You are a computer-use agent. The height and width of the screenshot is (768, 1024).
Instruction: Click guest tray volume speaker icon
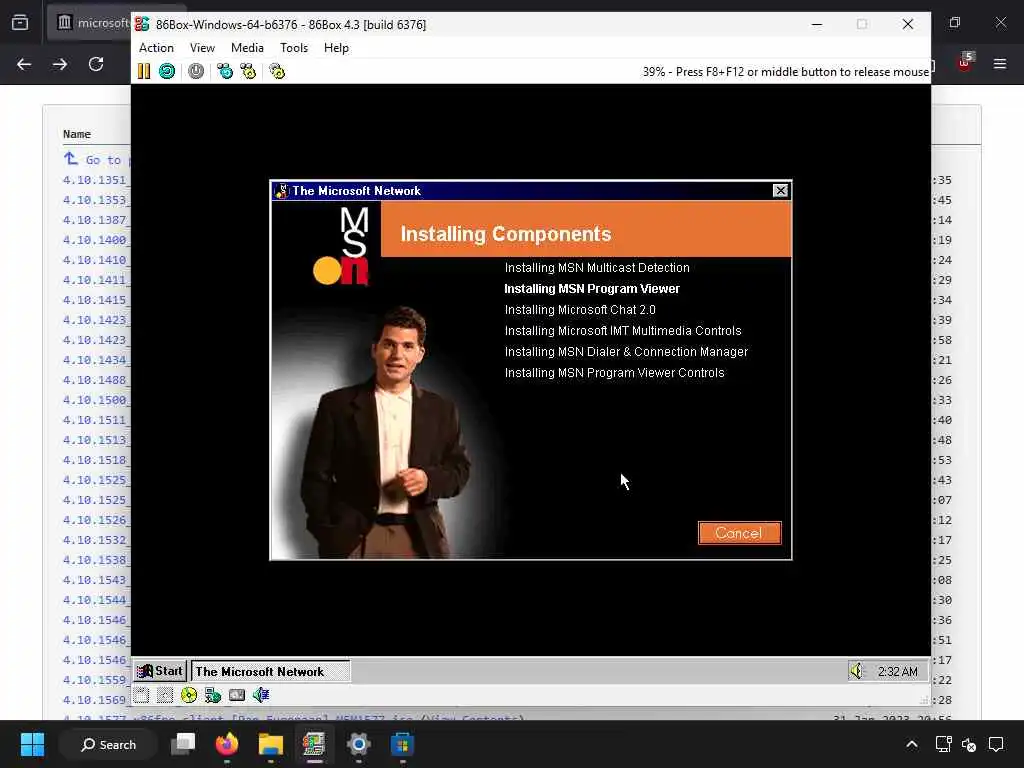[856, 671]
